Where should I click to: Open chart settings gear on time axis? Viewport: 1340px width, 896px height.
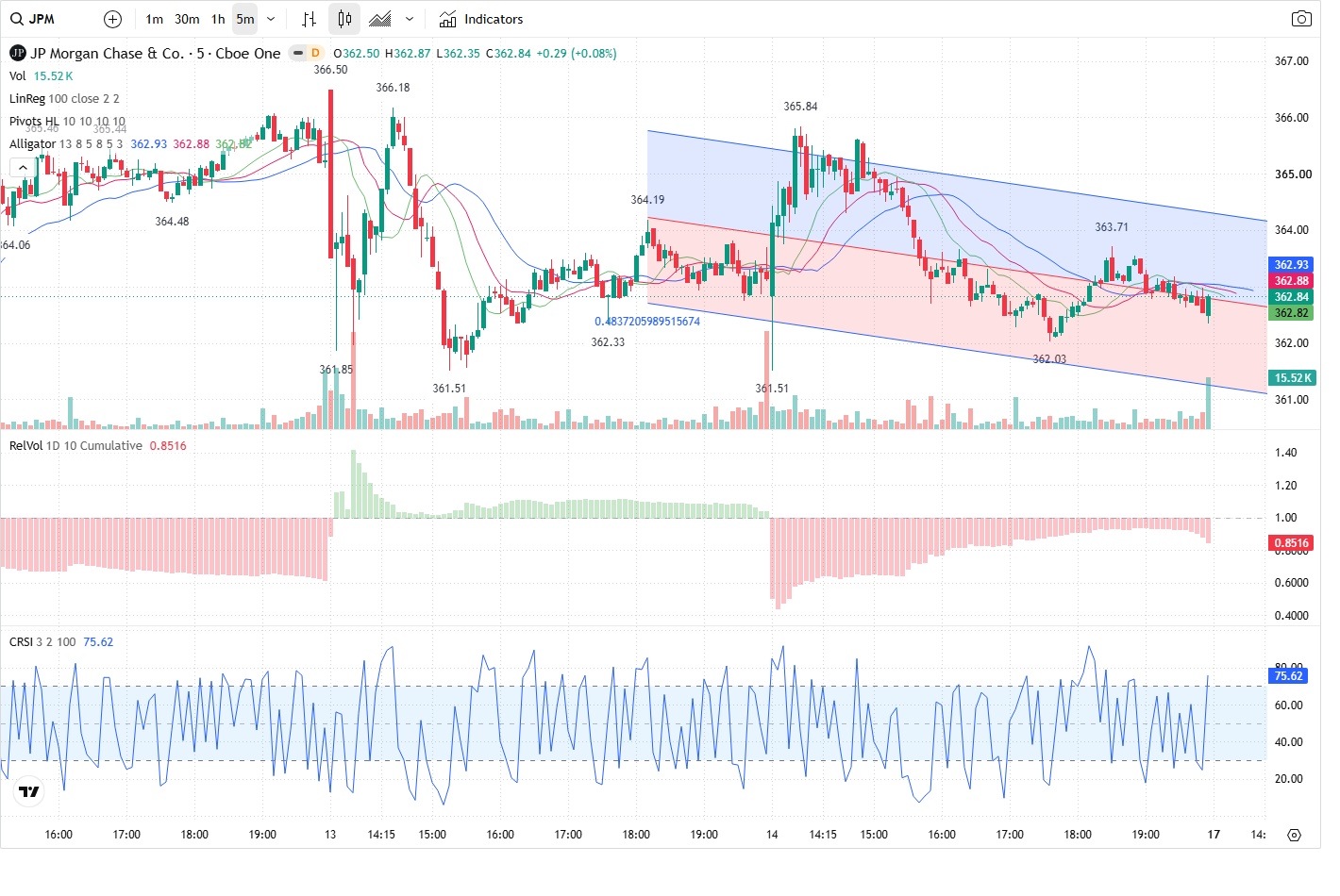click(x=1294, y=835)
